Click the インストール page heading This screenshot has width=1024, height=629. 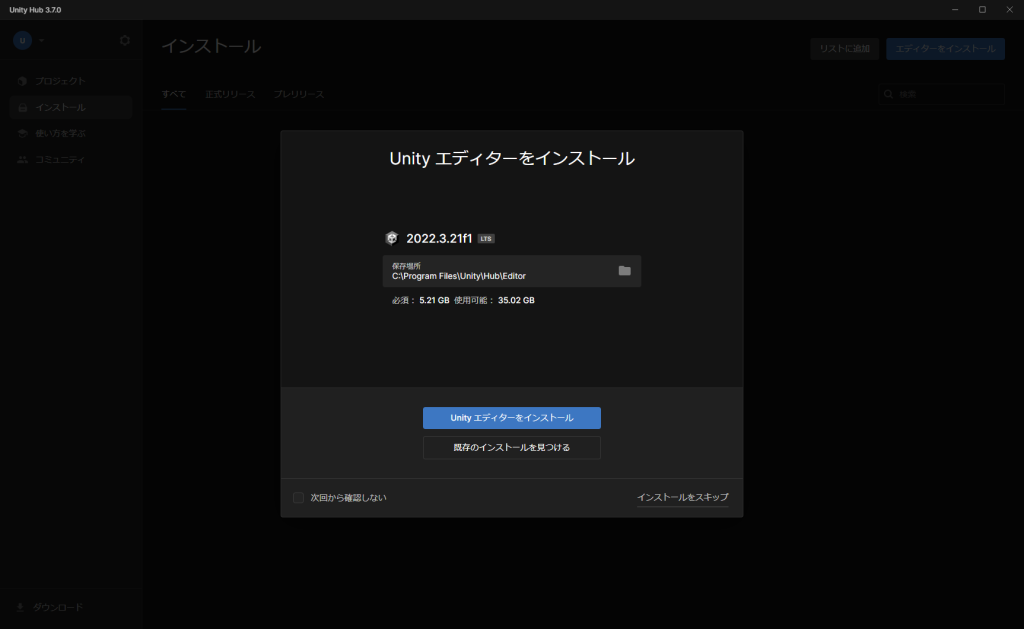211,46
